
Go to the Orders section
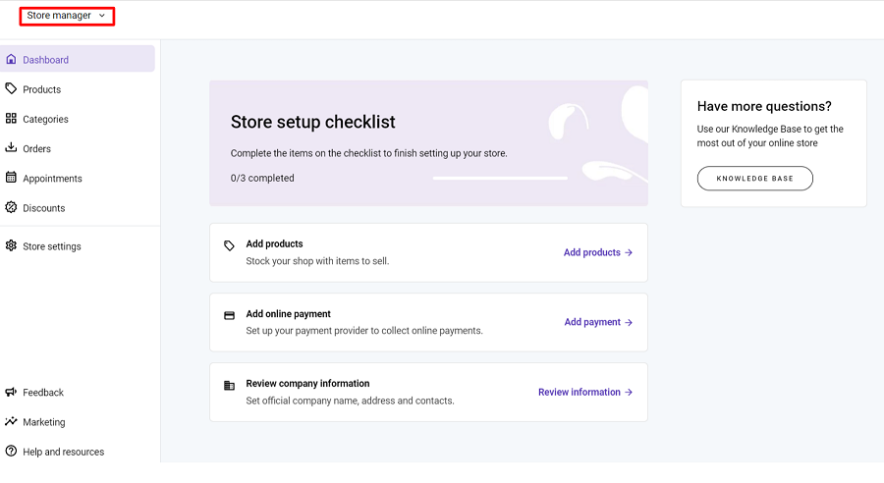pyautogui.click(x=37, y=149)
